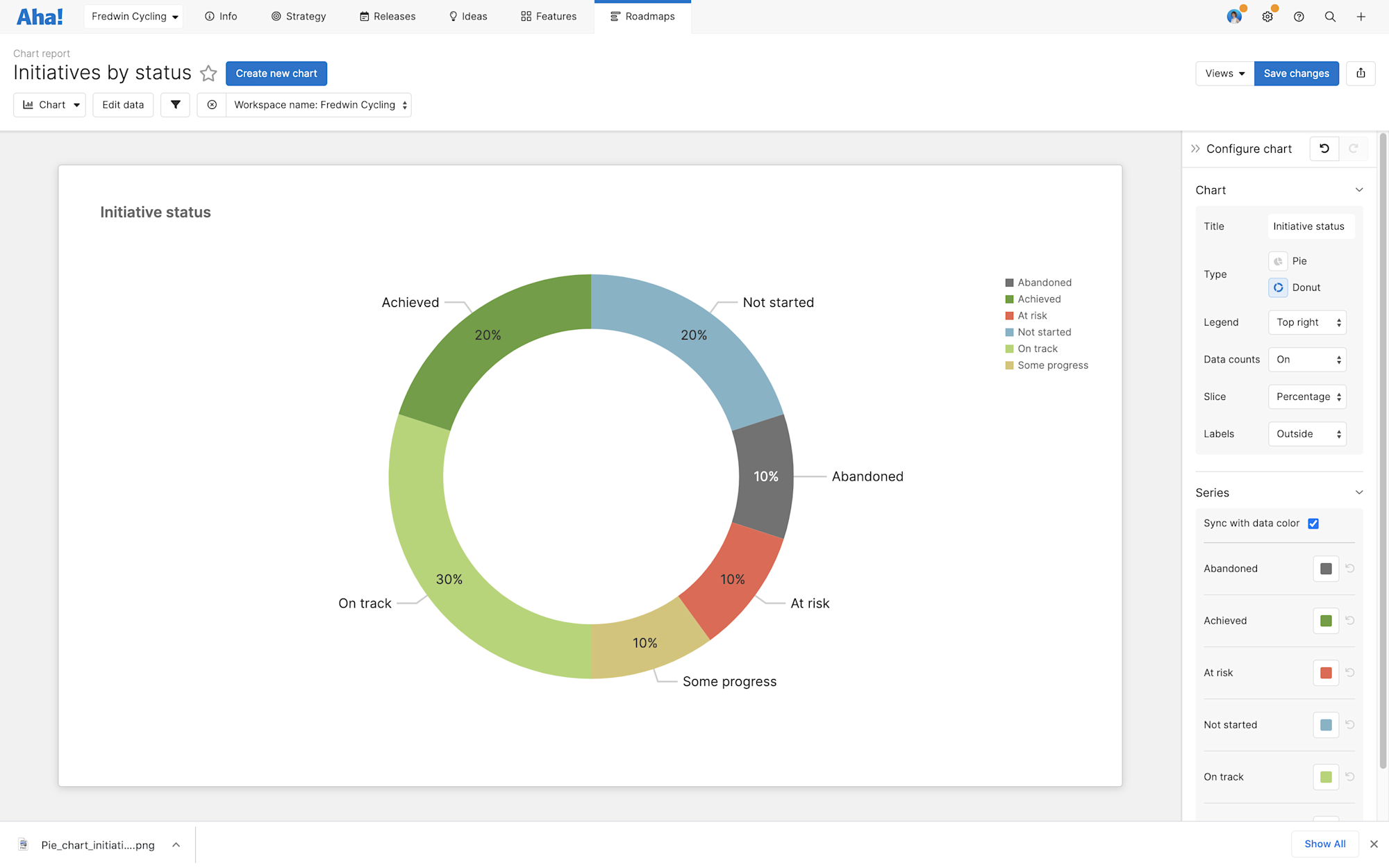Screen dimensions: 1389x868
Task: Open the settings gear icon
Action: coord(1267,17)
